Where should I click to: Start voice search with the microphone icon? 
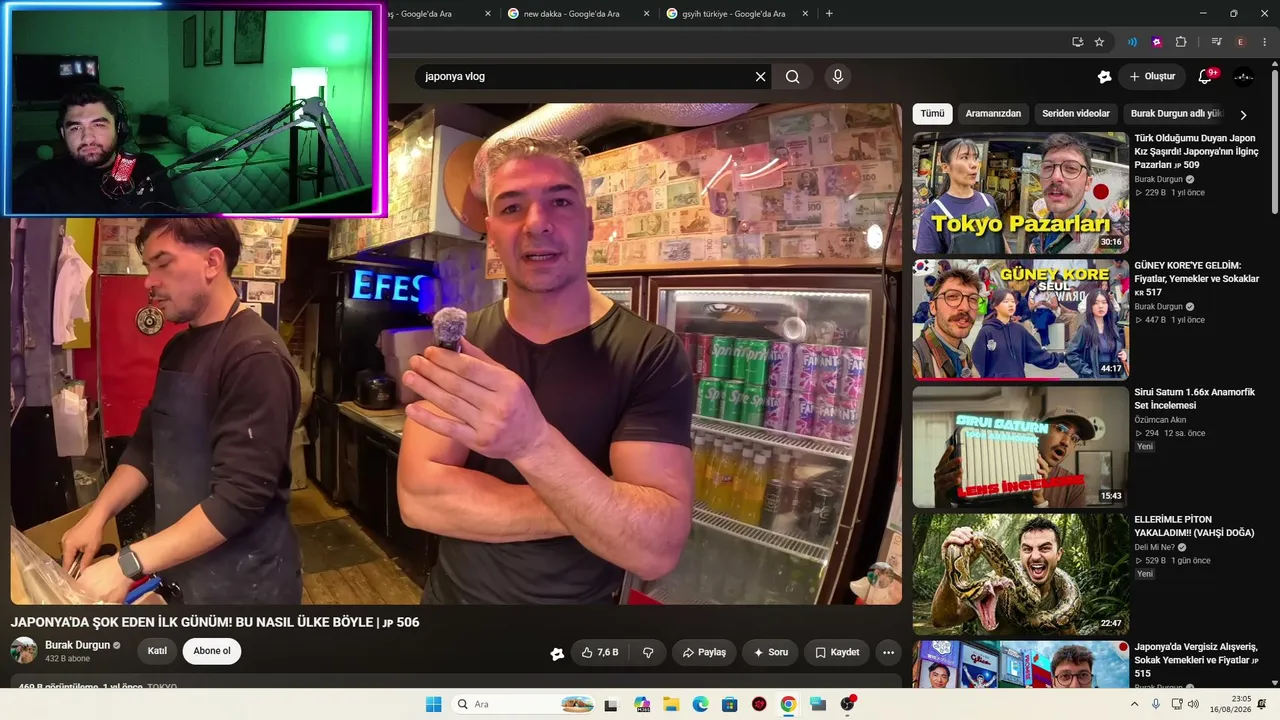click(x=838, y=77)
